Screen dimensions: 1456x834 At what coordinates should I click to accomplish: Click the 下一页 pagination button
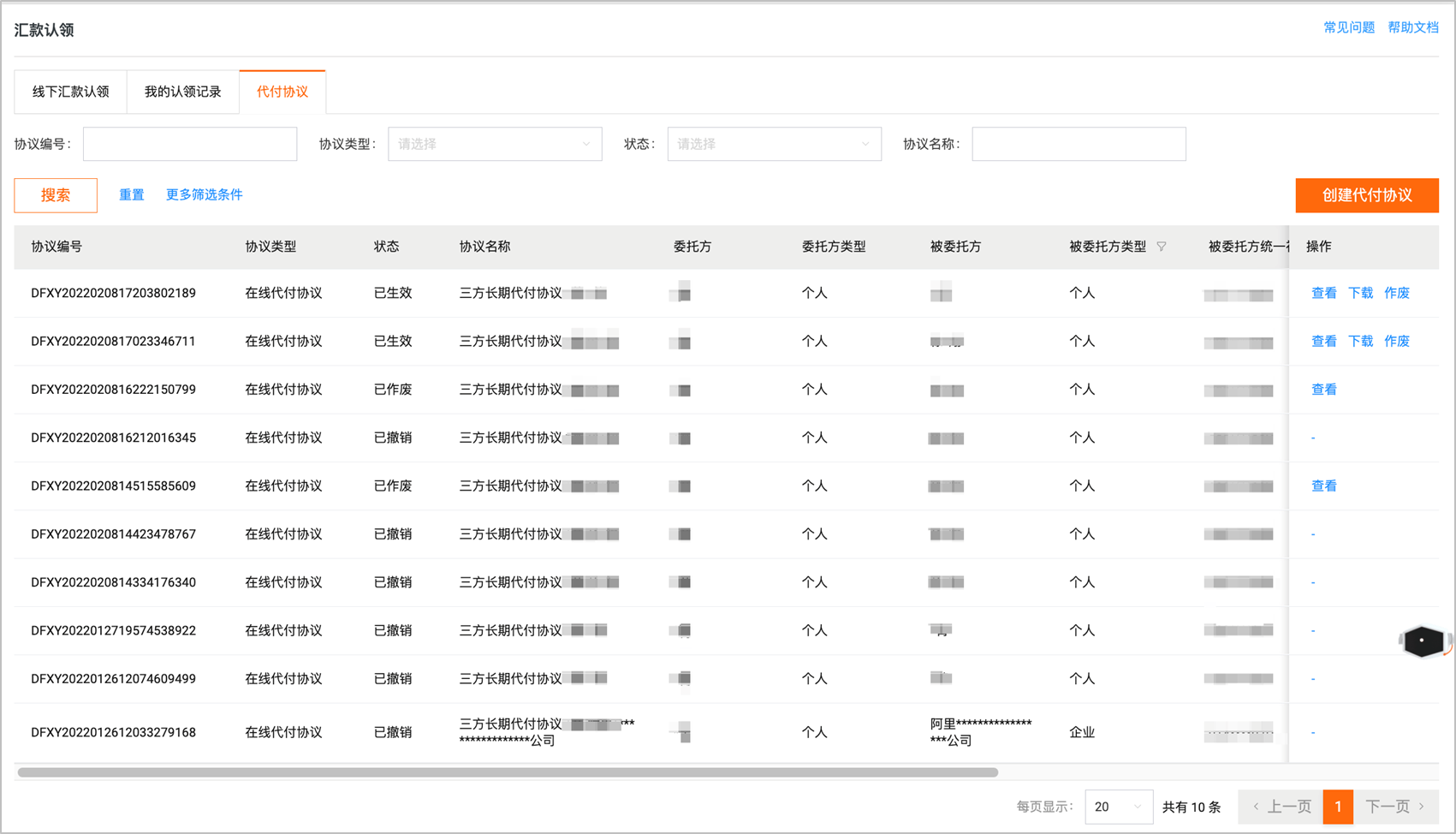(x=1395, y=807)
